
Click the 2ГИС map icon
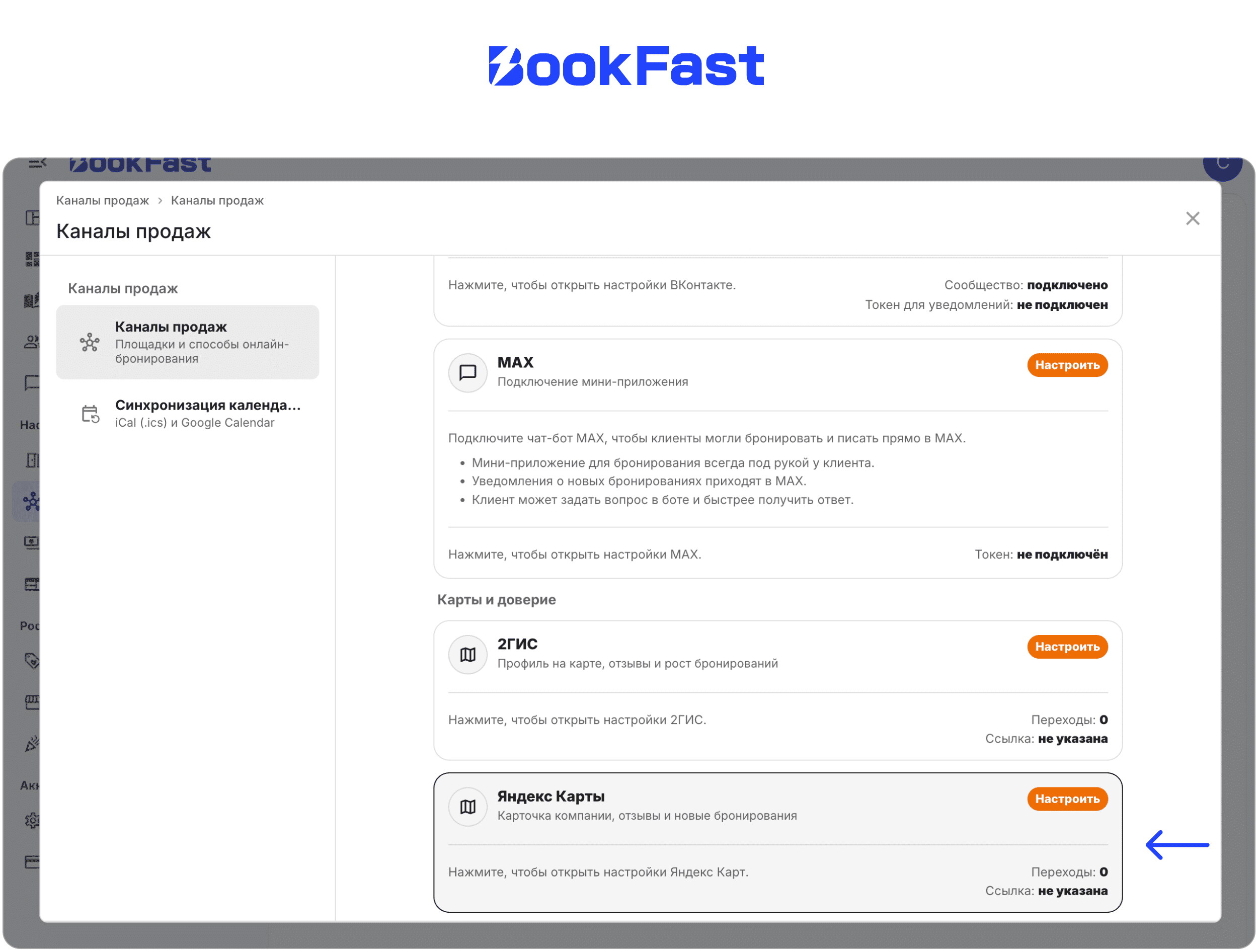pos(467,654)
